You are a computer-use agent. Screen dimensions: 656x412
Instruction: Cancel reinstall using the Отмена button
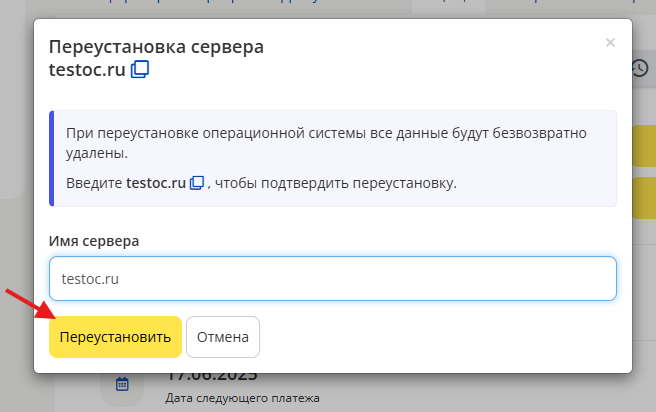pyautogui.click(x=223, y=337)
